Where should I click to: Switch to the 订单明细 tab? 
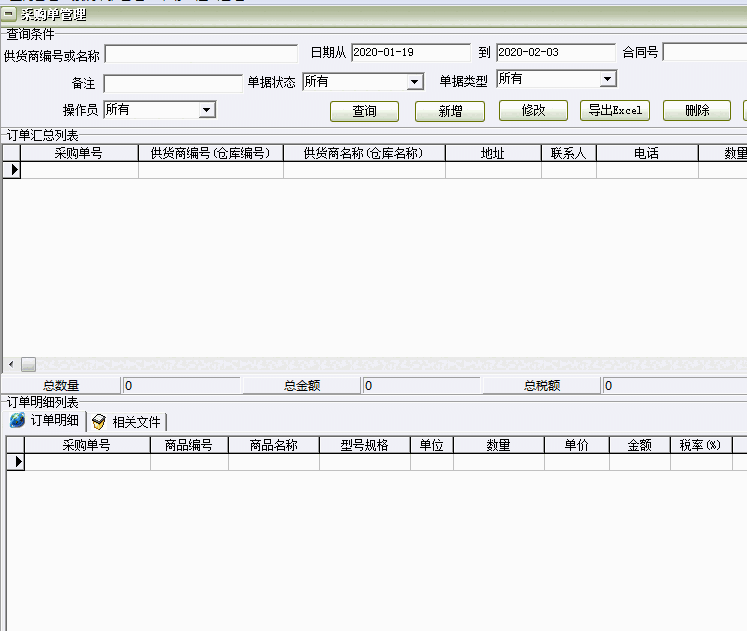(46, 421)
